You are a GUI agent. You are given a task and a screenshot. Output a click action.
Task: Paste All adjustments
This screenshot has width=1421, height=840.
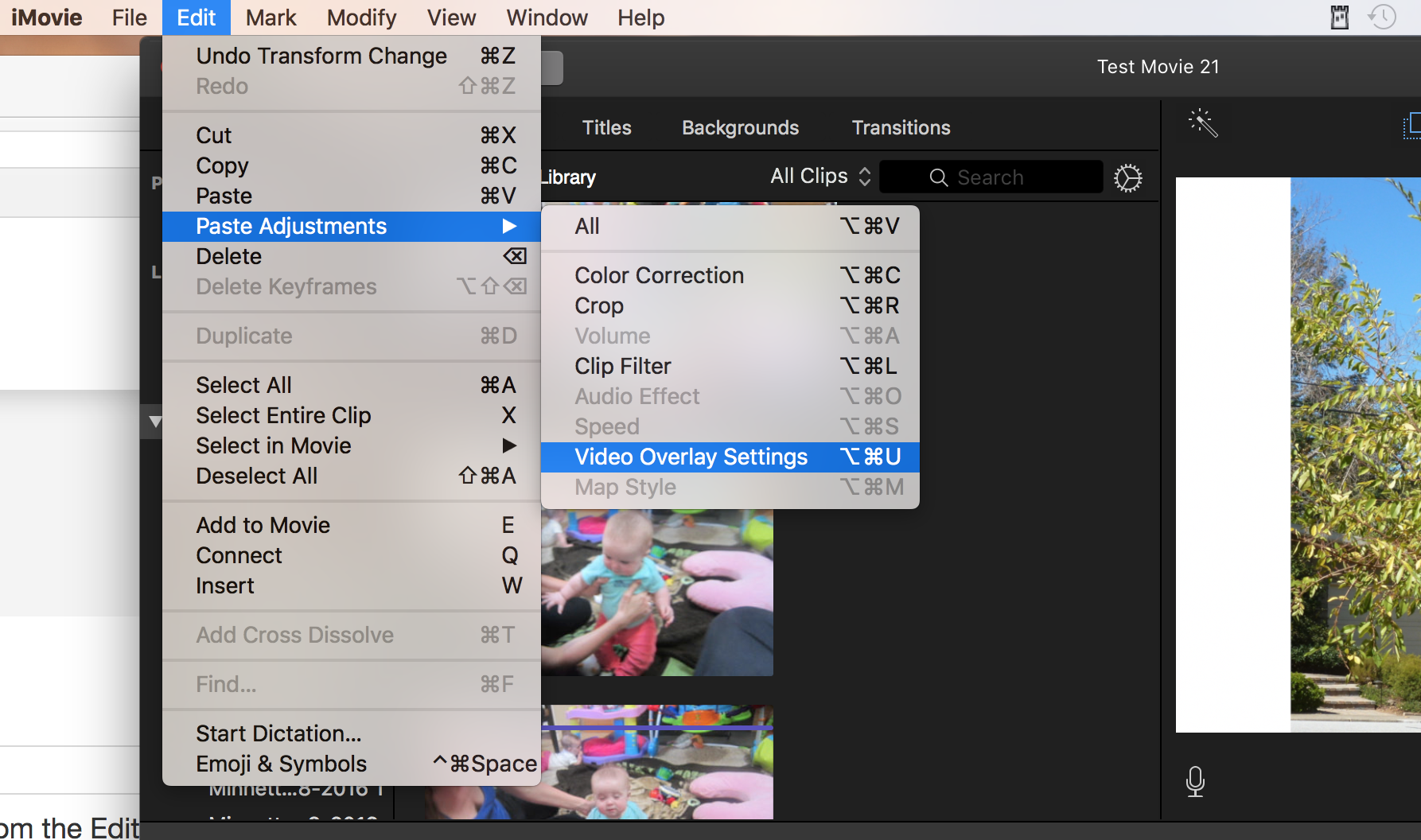point(730,226)
